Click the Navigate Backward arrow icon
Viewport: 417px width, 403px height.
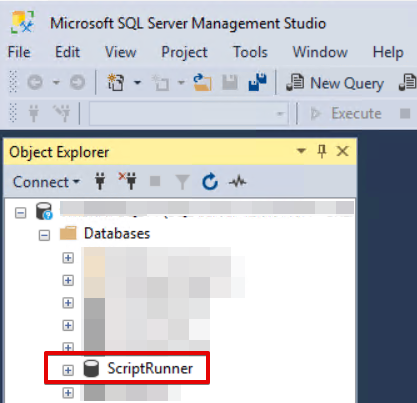pos(35,82)
